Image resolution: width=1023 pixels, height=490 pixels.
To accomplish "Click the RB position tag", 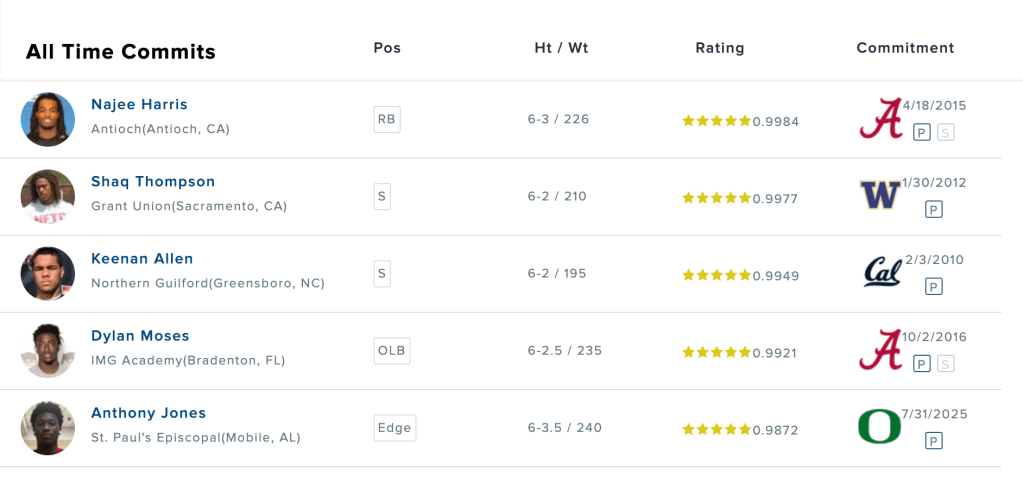I will (386, 119).
